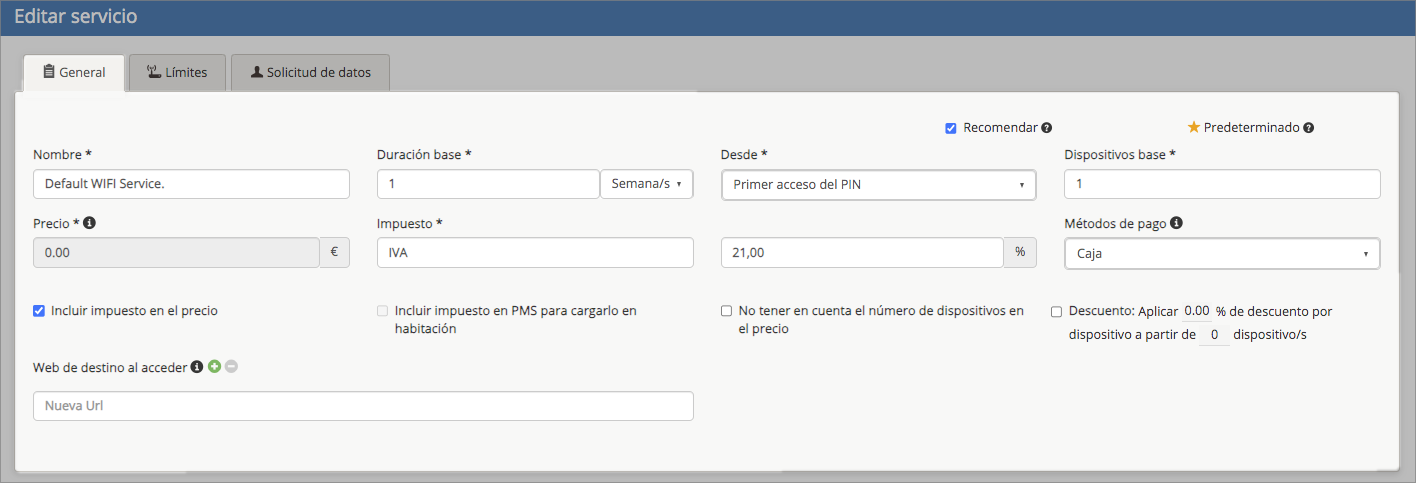Add a new destination URL with green plus
This screenshot has height=483, width=1416.
click(x=214, y=367)
